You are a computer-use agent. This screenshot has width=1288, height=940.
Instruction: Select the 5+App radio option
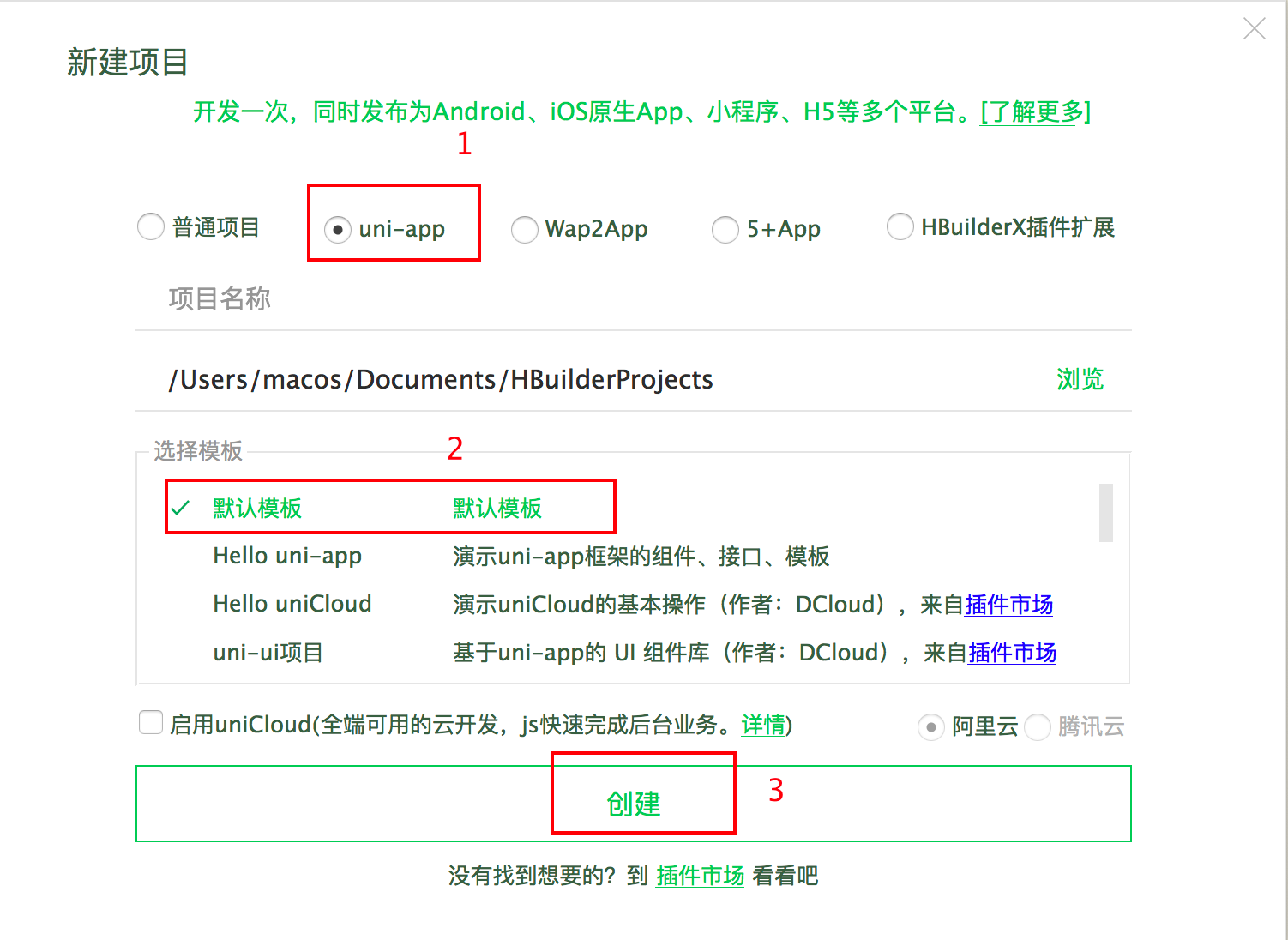725,229
